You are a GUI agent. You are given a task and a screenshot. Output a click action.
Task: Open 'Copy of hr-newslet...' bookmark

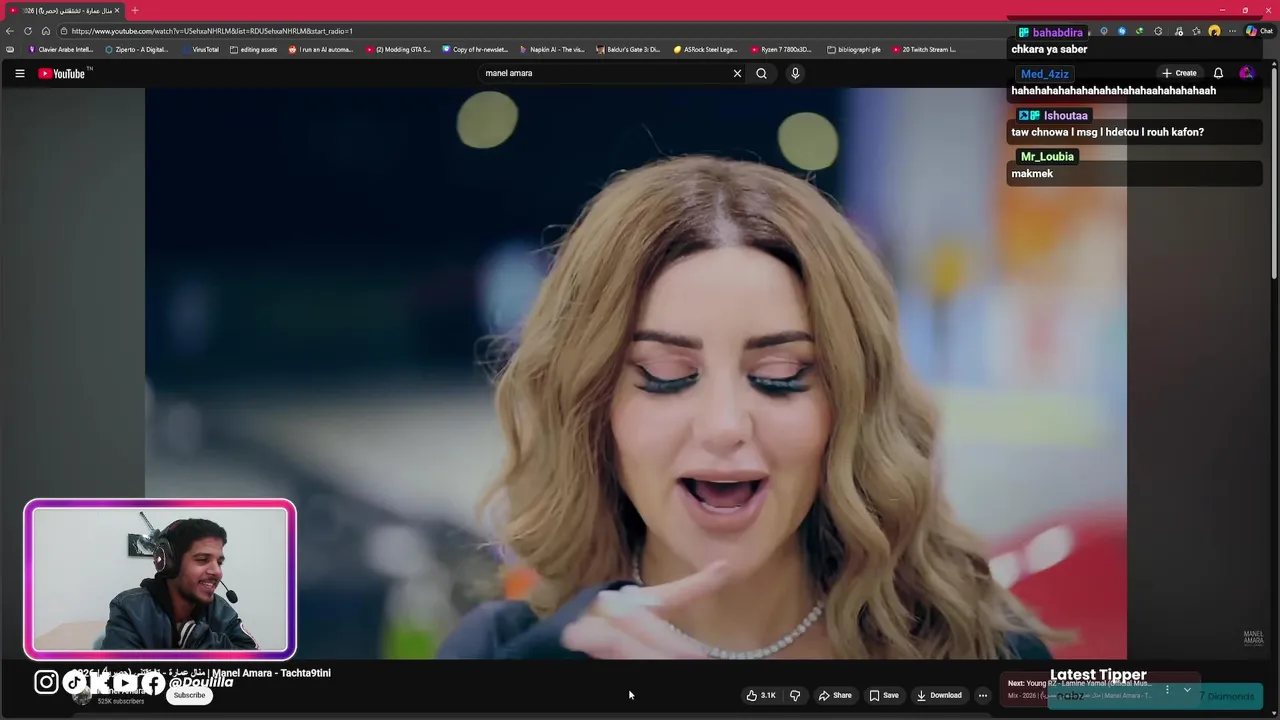click(475, 49)
